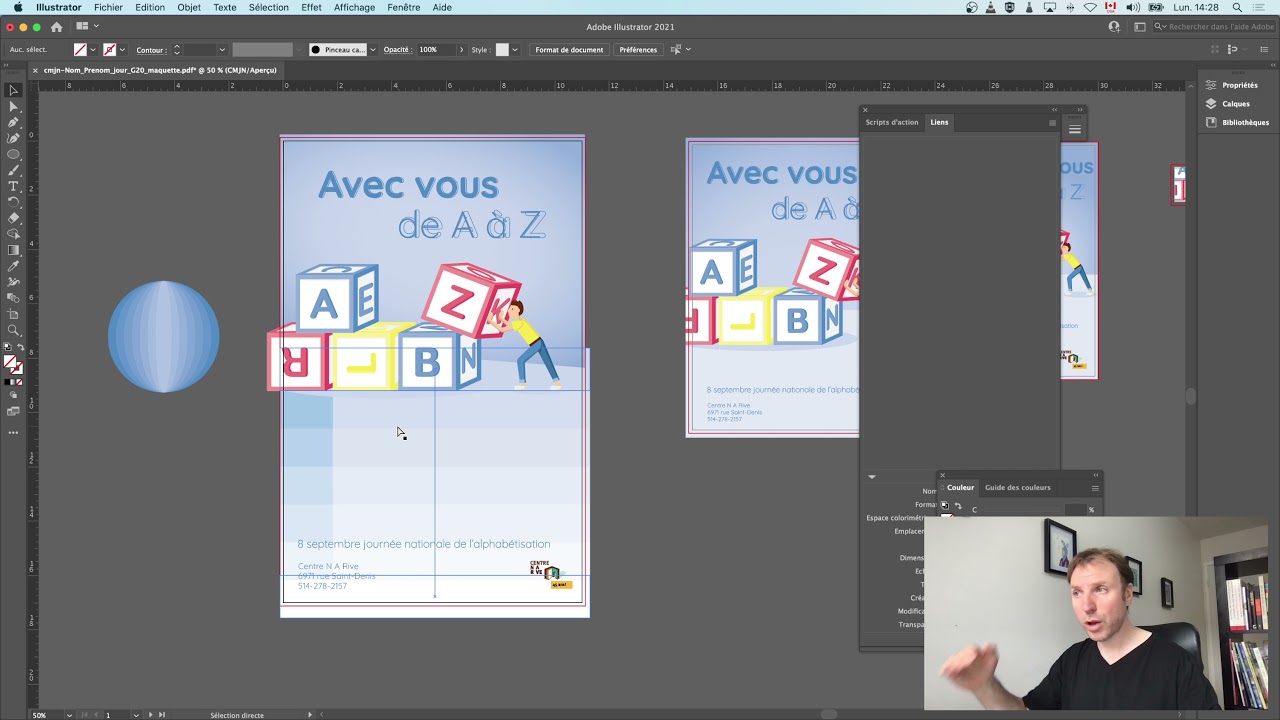Swap fill and stroke colors

point(20,348)
